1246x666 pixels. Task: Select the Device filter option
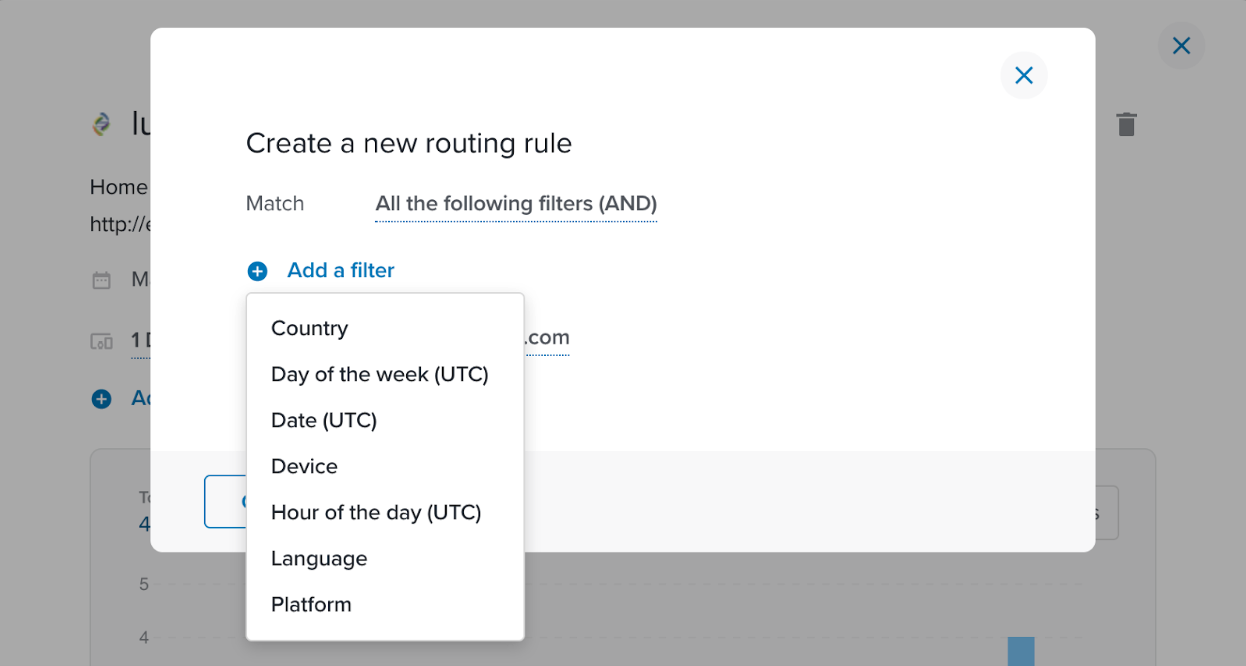pyautogui.click(x=304, y=467)
